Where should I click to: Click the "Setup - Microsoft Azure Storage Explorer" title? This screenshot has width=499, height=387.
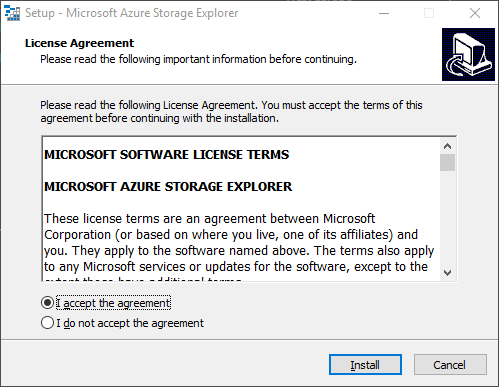pyautogui.click(x=131, y=13)
